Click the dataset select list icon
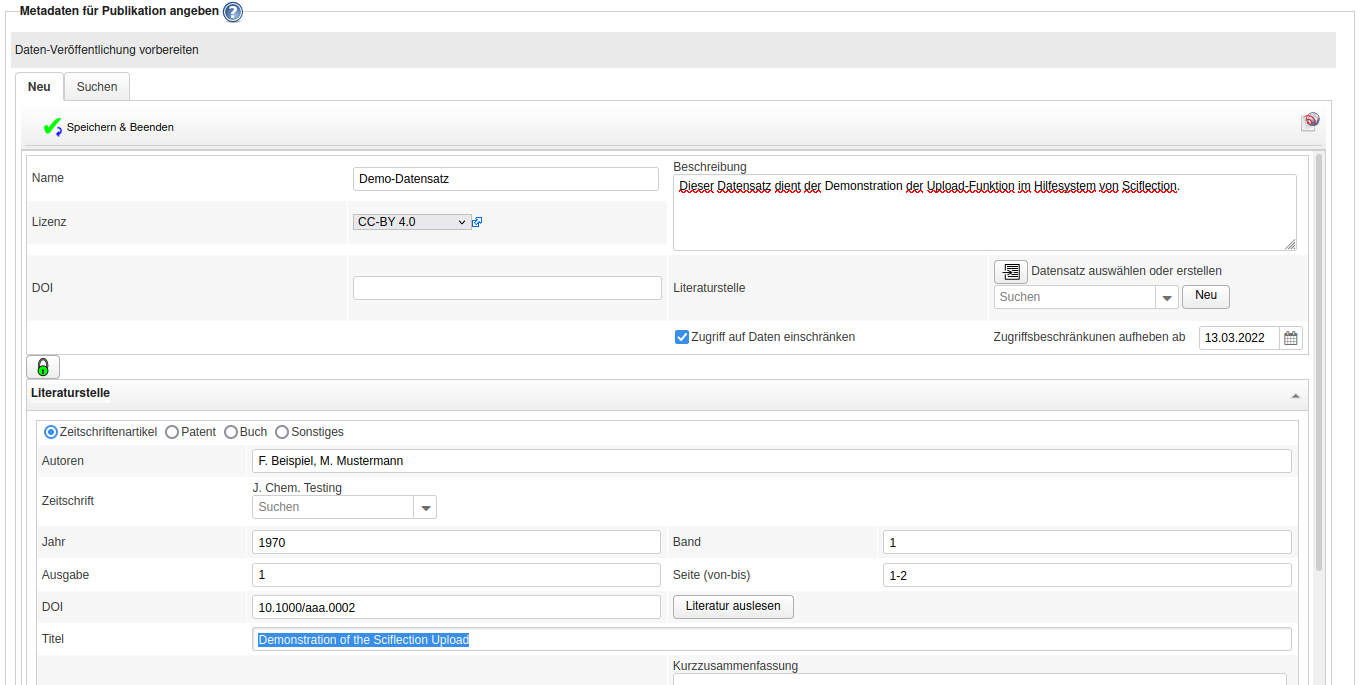This screenshot has width=1360, height=685. 1010,271
